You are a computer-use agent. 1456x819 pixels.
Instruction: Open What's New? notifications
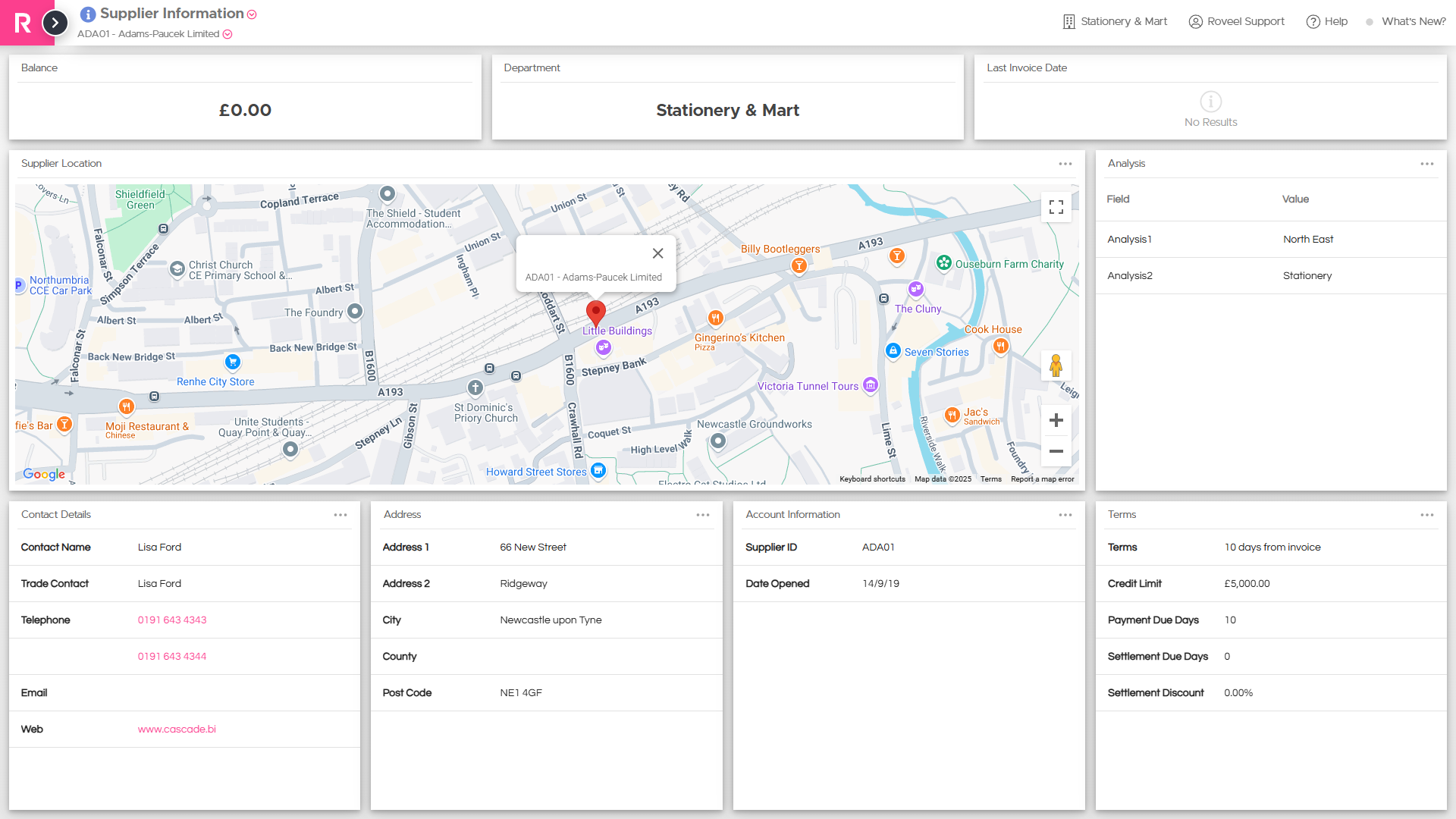click(1406, 21)
